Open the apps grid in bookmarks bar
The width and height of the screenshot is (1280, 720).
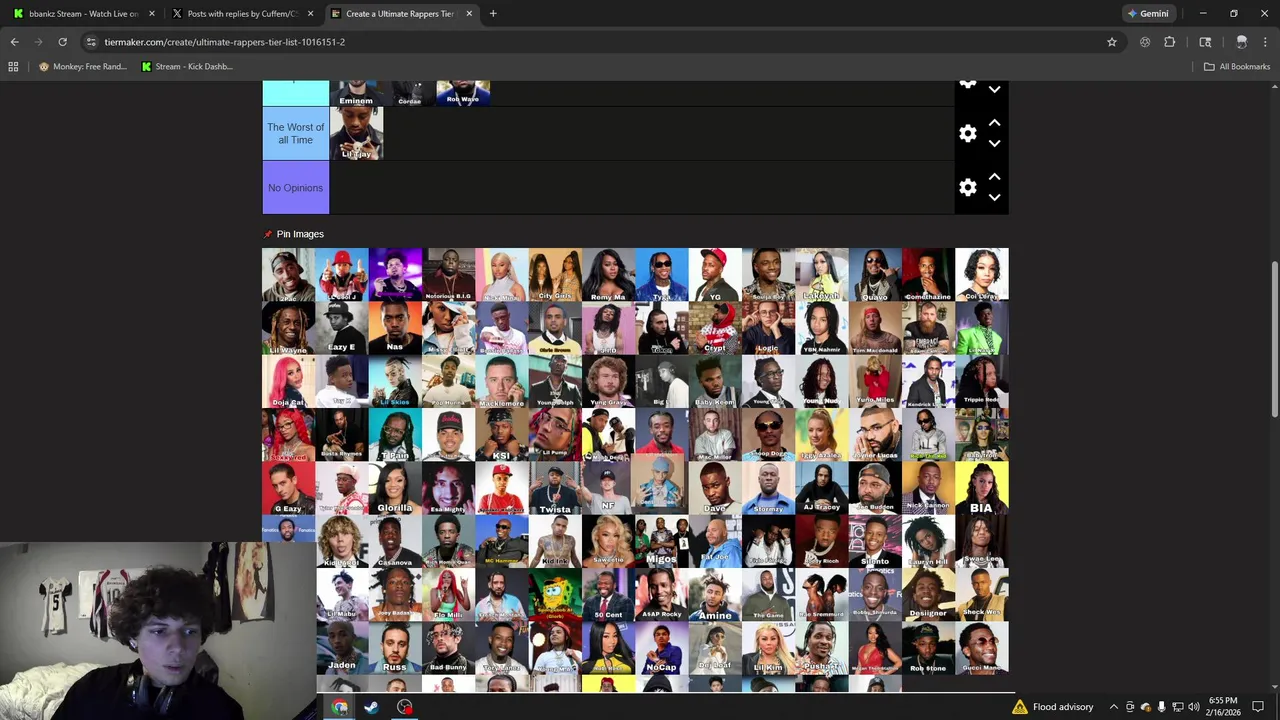click(13, 67)
